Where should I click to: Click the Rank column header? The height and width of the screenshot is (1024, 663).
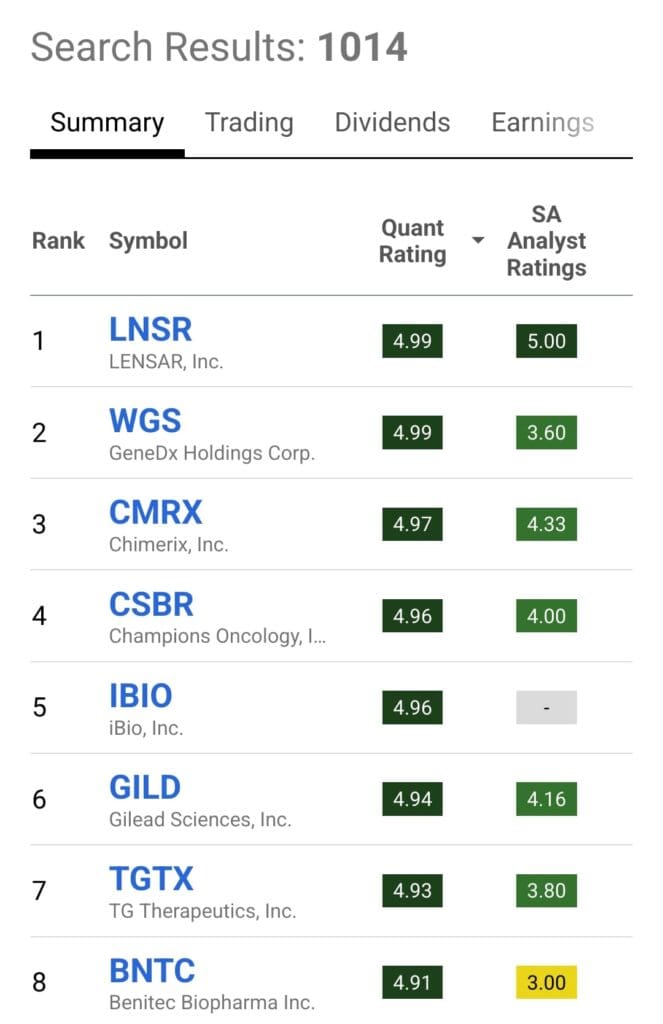[x=58, y=241]
